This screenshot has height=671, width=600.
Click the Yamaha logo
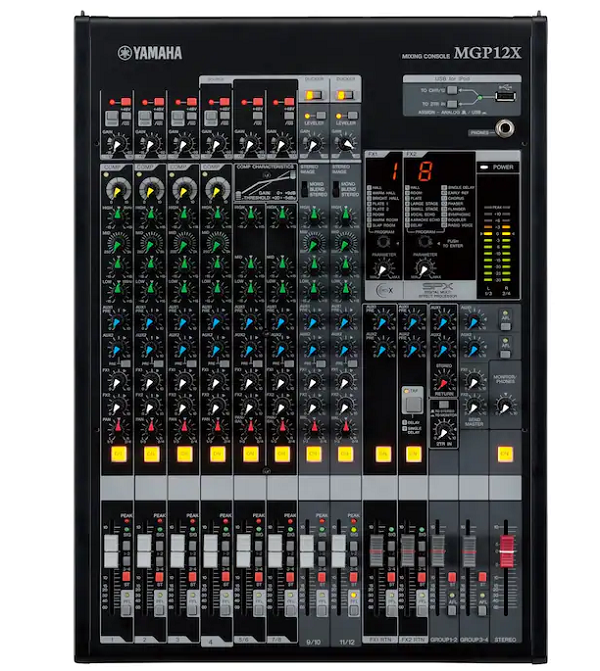point(150,53)
